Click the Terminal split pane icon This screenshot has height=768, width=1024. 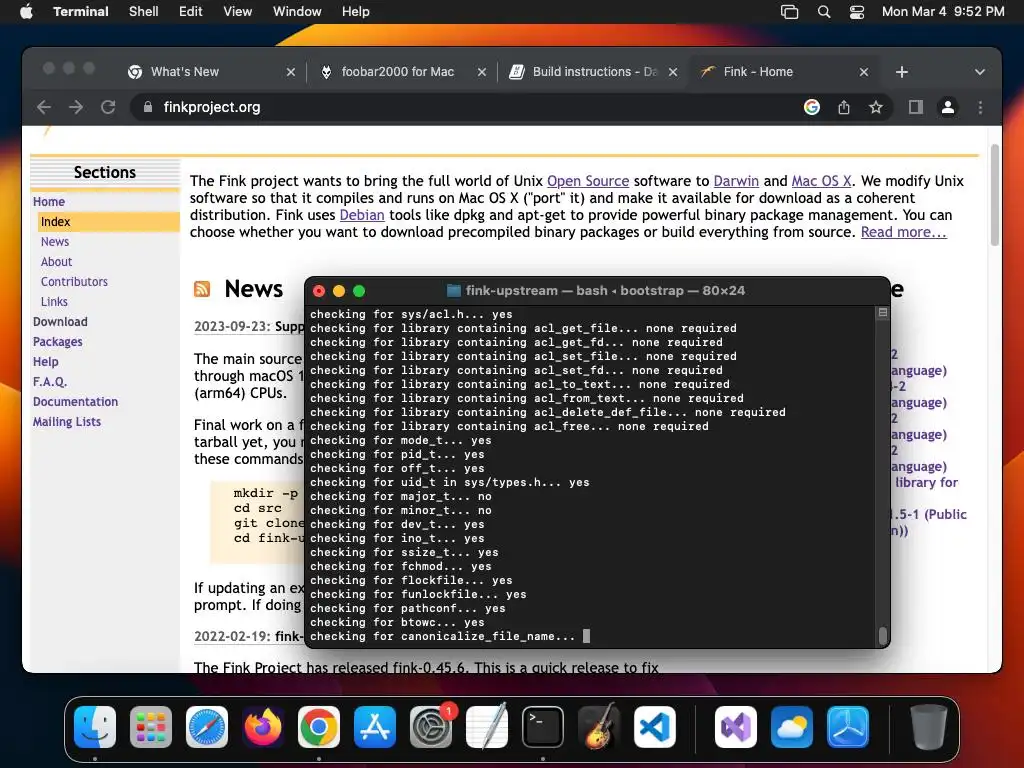click(882, 313)
